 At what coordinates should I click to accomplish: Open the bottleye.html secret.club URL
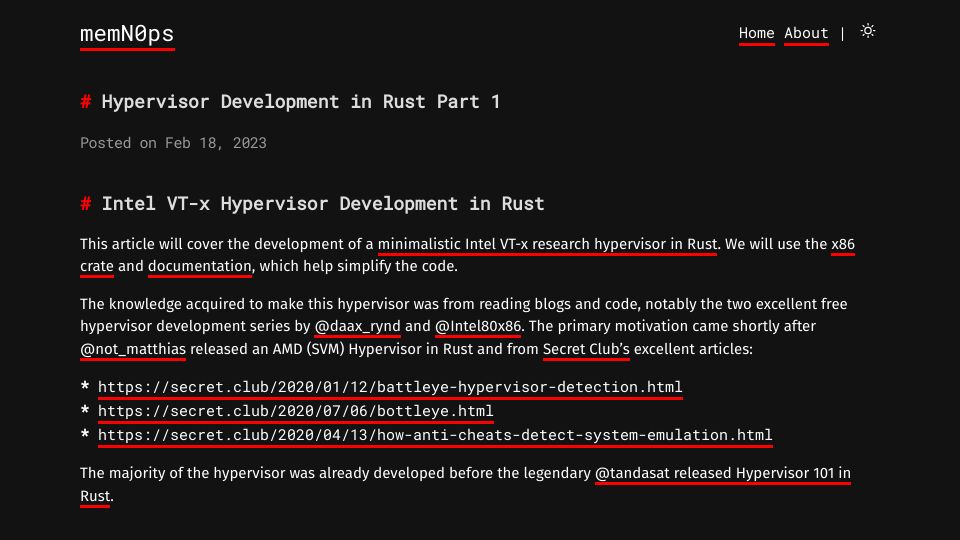296,411
